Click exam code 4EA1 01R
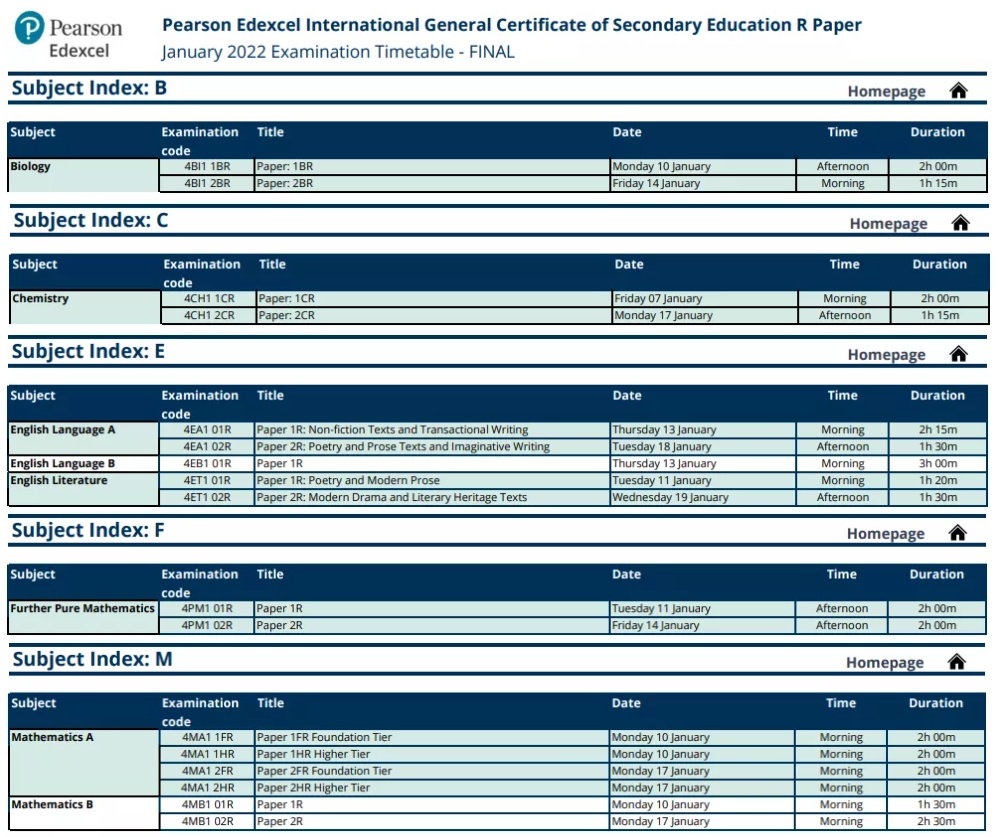Screen dimensions: 998x837 (207, 430)
